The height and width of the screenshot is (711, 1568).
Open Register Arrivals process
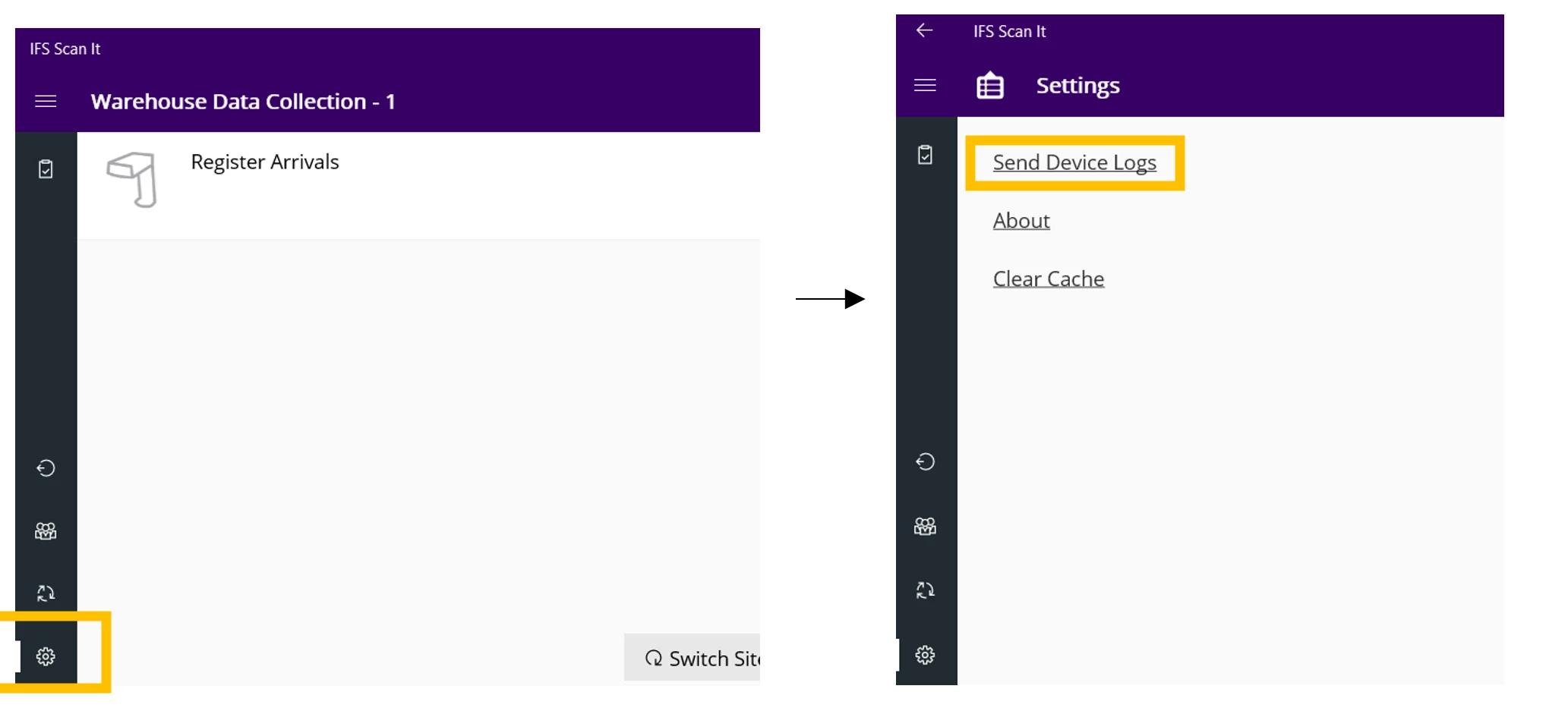pos(264,162)
